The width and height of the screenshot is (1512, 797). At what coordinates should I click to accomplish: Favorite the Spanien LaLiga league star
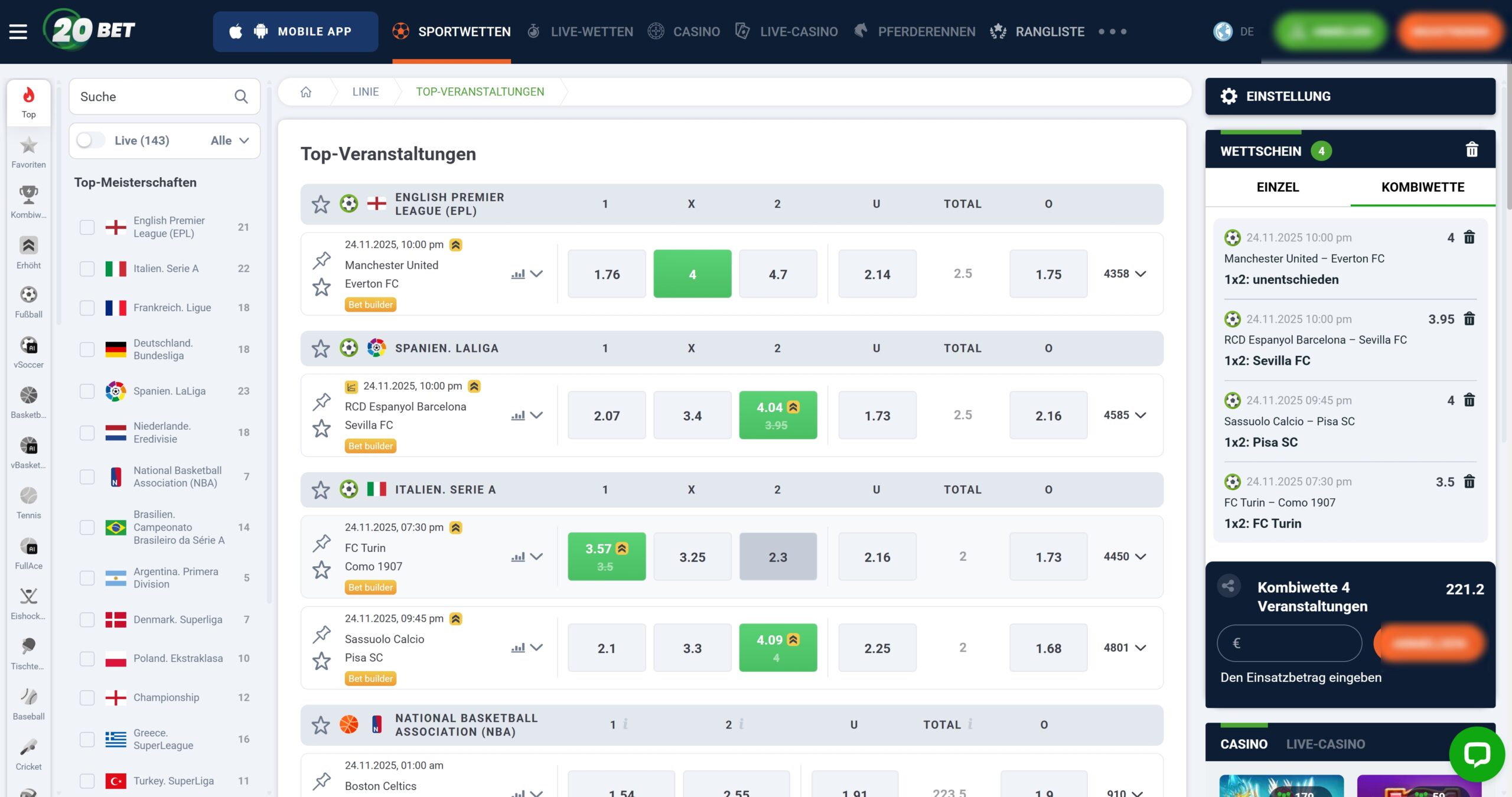point(321,348)
